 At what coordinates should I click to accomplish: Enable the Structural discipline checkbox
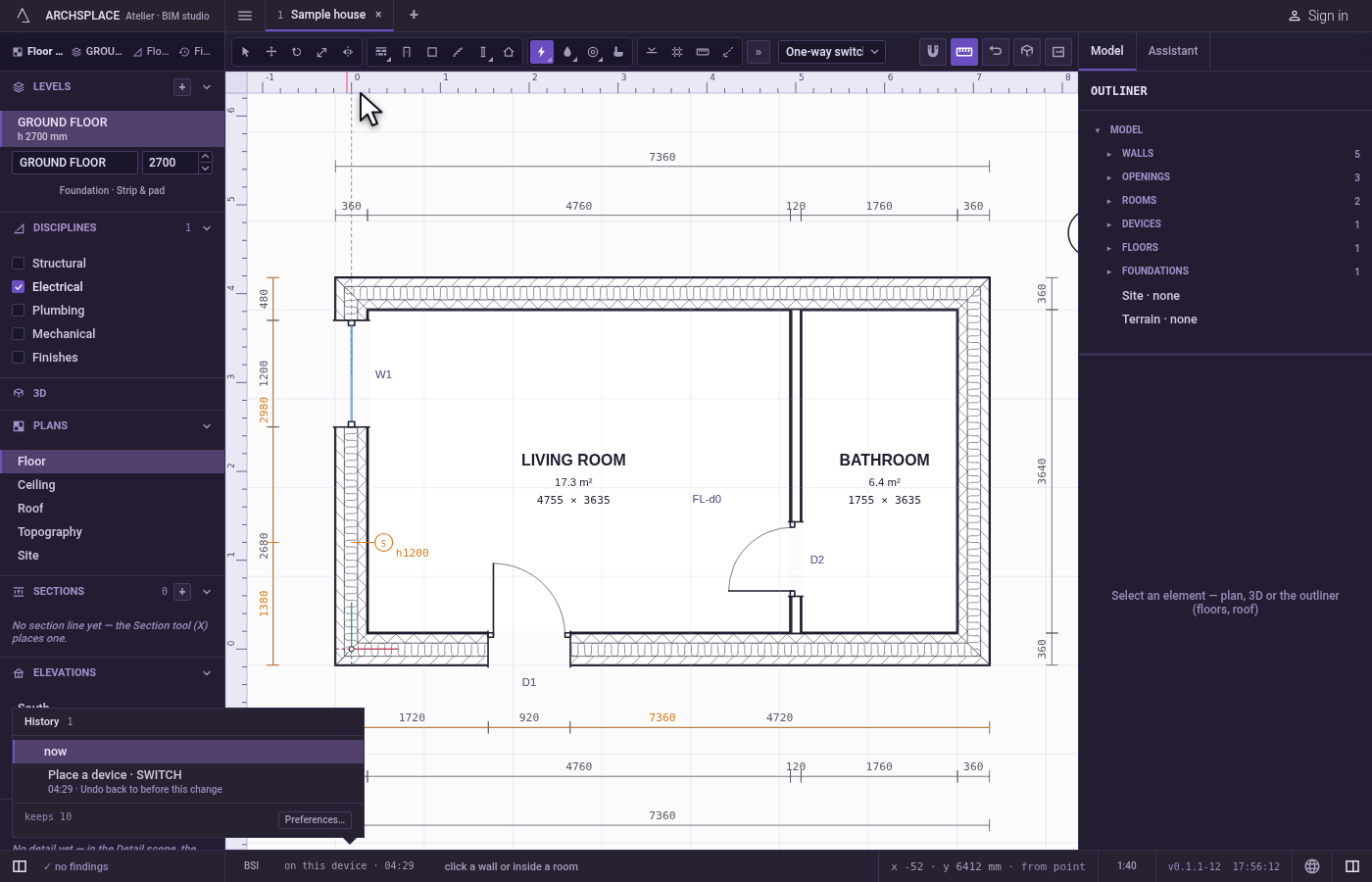(18, 264)
